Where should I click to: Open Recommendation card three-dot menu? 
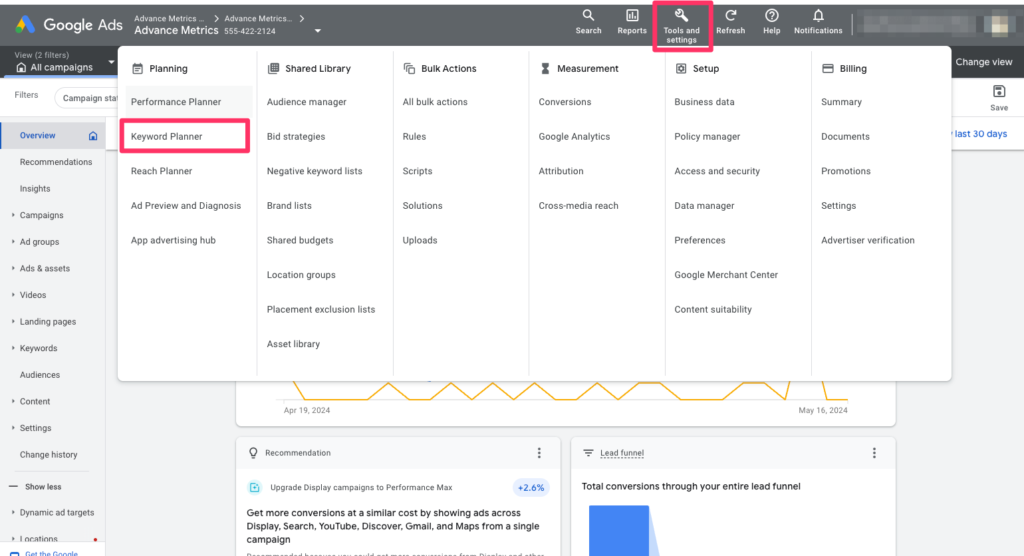click(x=539, y=453)
